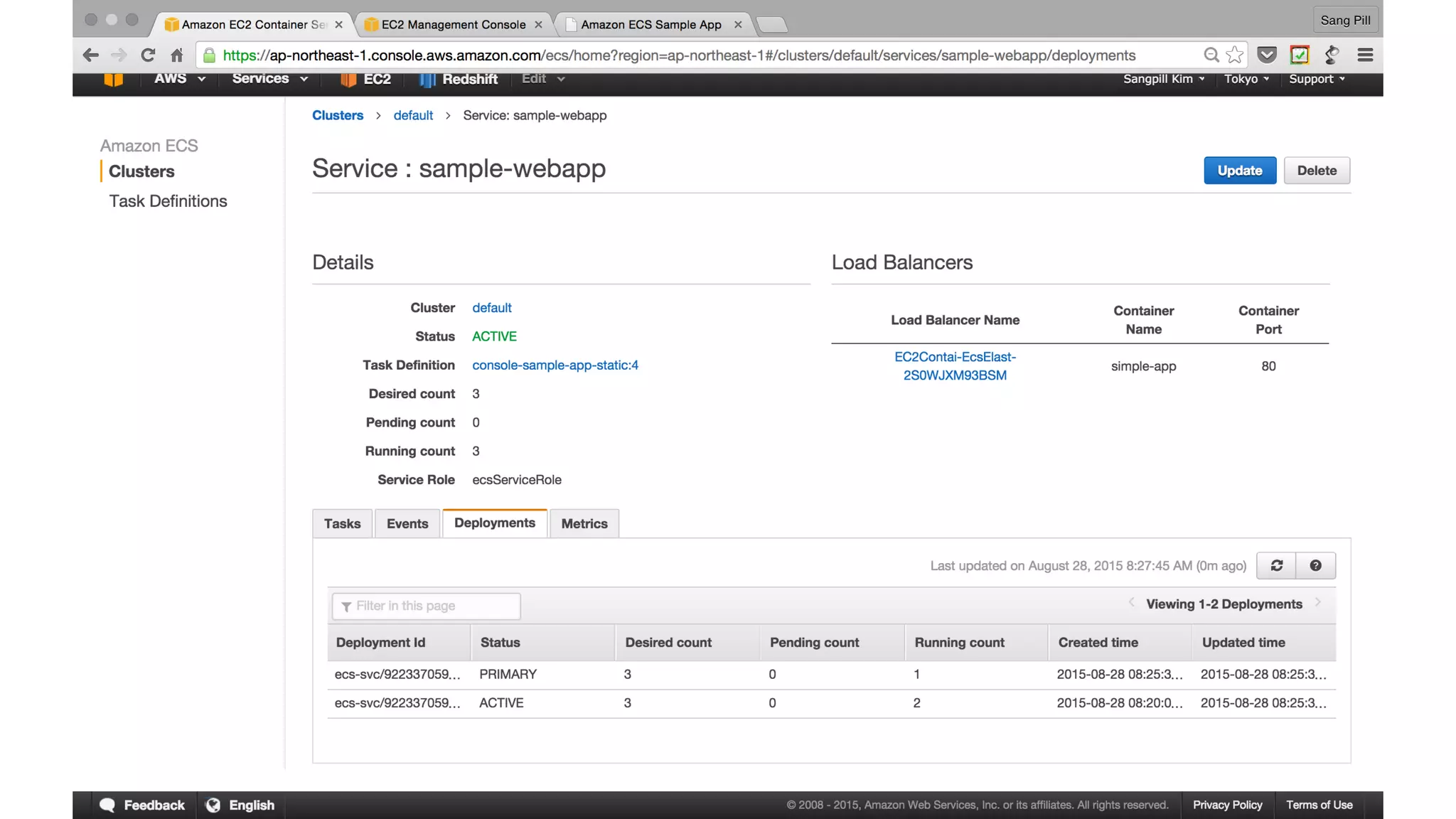Switch to the Metrics tab
Screen dimensions: 1456x819
coord(584,523)
